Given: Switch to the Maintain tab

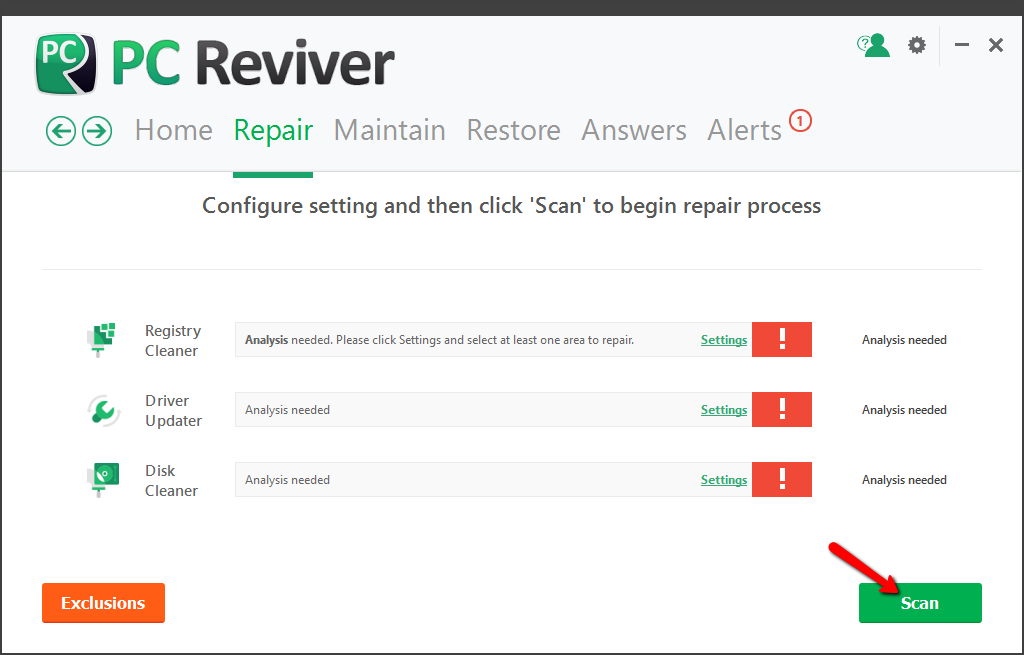Looking at the screenshot, I should (390, 130).
